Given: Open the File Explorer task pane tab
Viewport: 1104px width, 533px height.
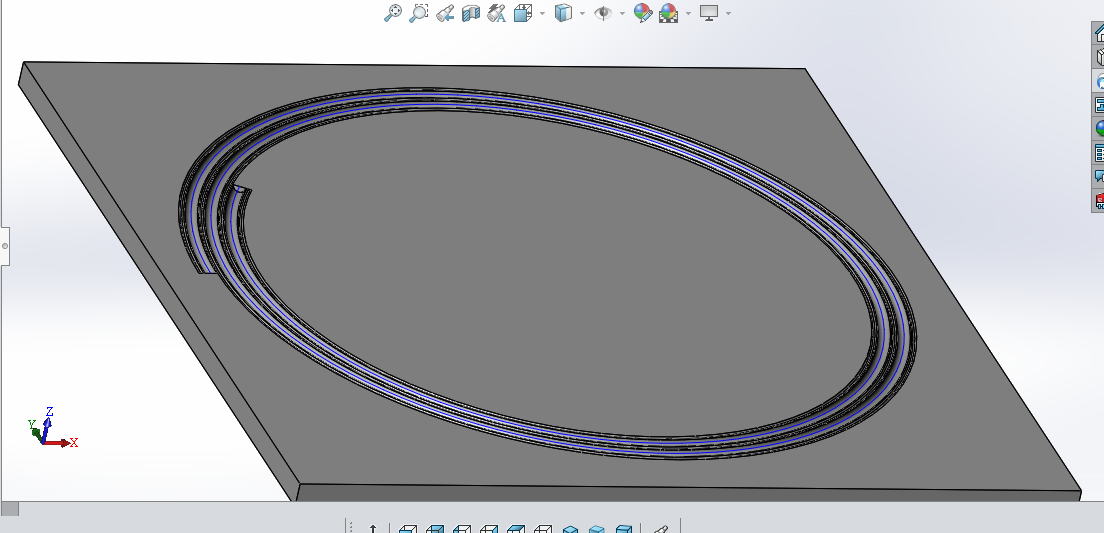Looking at the screenshot, I should click(1098, 81).
